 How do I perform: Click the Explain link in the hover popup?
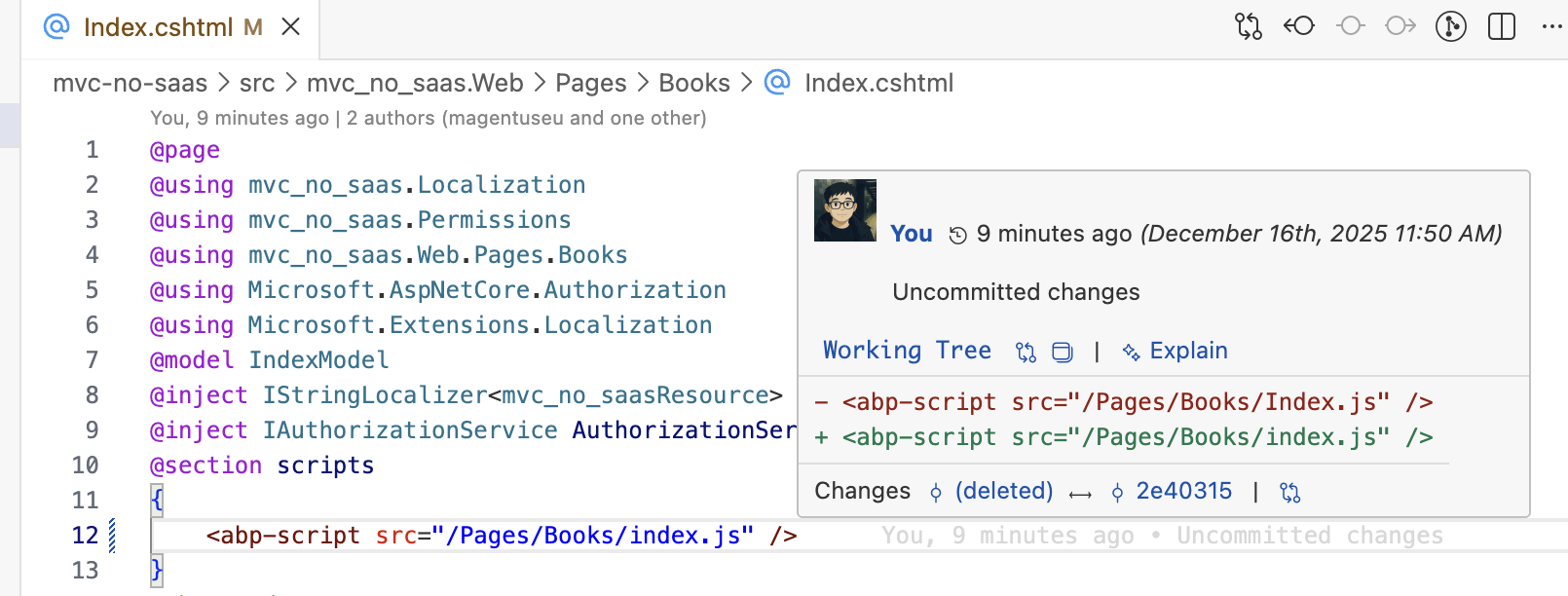(1187, 351)
